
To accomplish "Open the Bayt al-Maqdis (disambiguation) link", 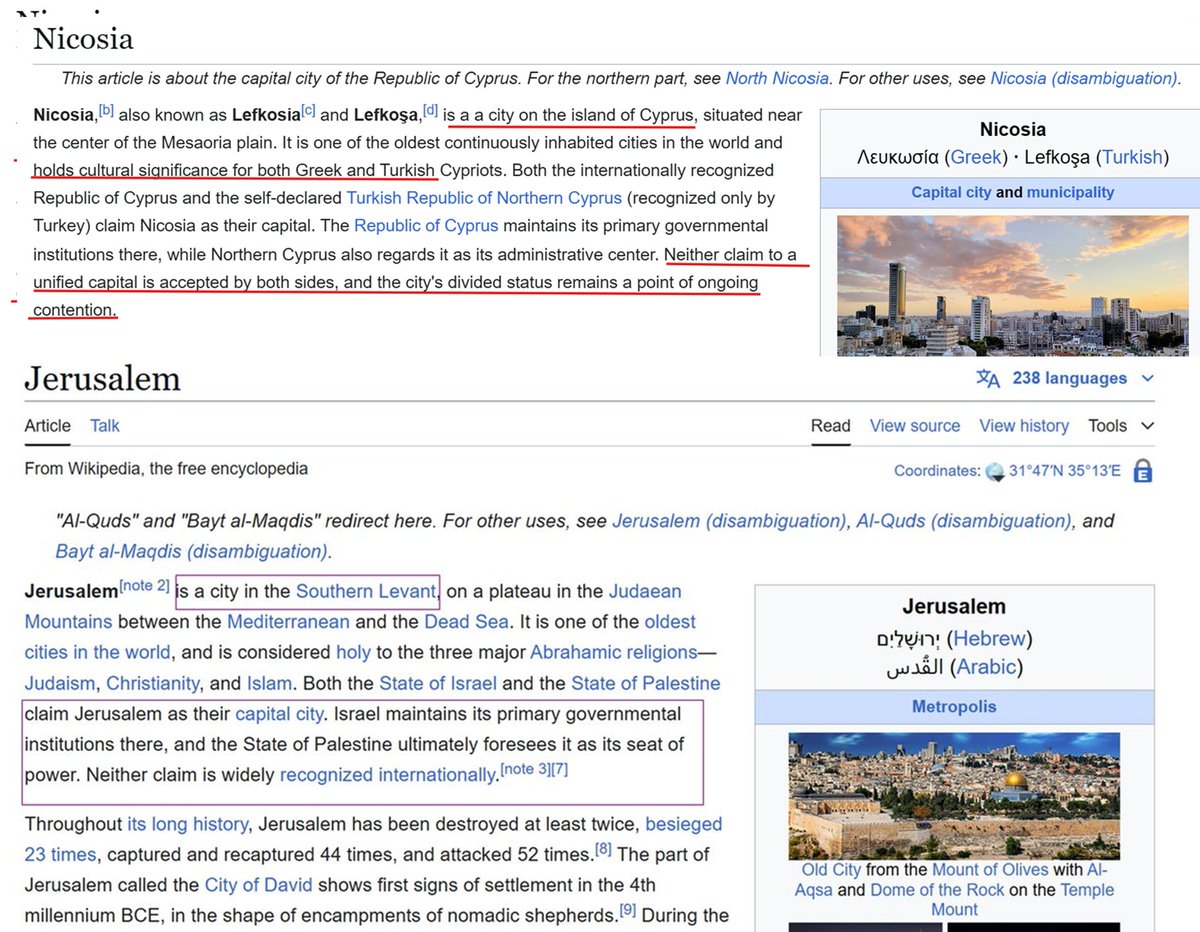I will pyautogui.click(x=191, y=551).
